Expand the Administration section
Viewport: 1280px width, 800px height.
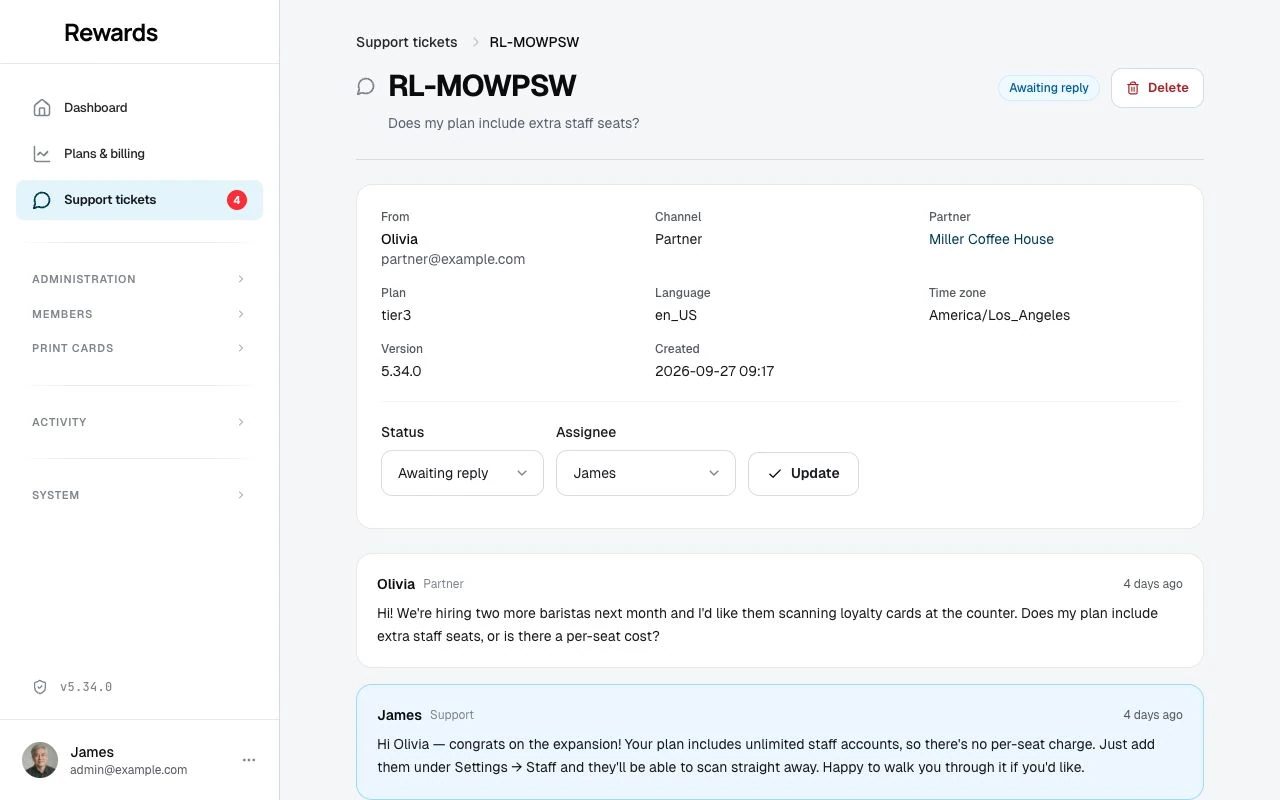pos(139,279)
